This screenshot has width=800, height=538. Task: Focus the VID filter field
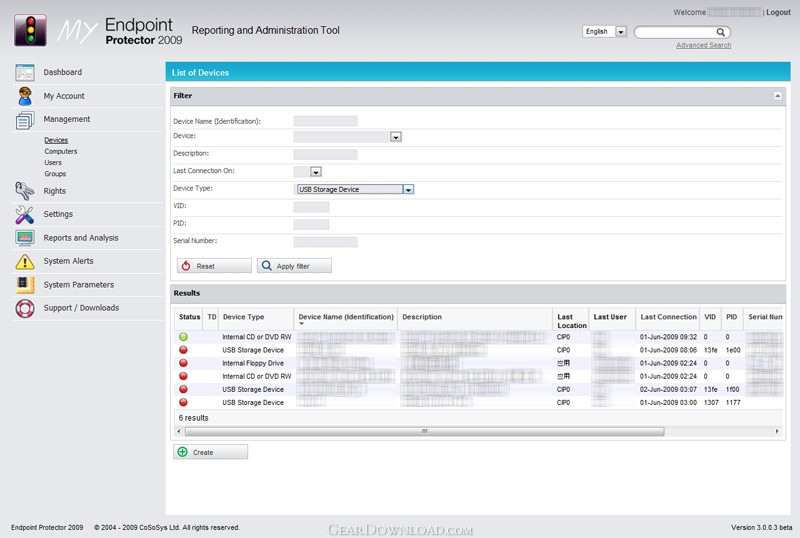tap(311, 207)
